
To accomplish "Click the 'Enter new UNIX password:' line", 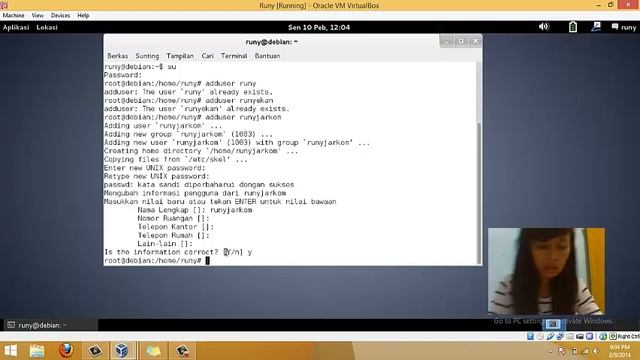I will [x=155, y=168].
